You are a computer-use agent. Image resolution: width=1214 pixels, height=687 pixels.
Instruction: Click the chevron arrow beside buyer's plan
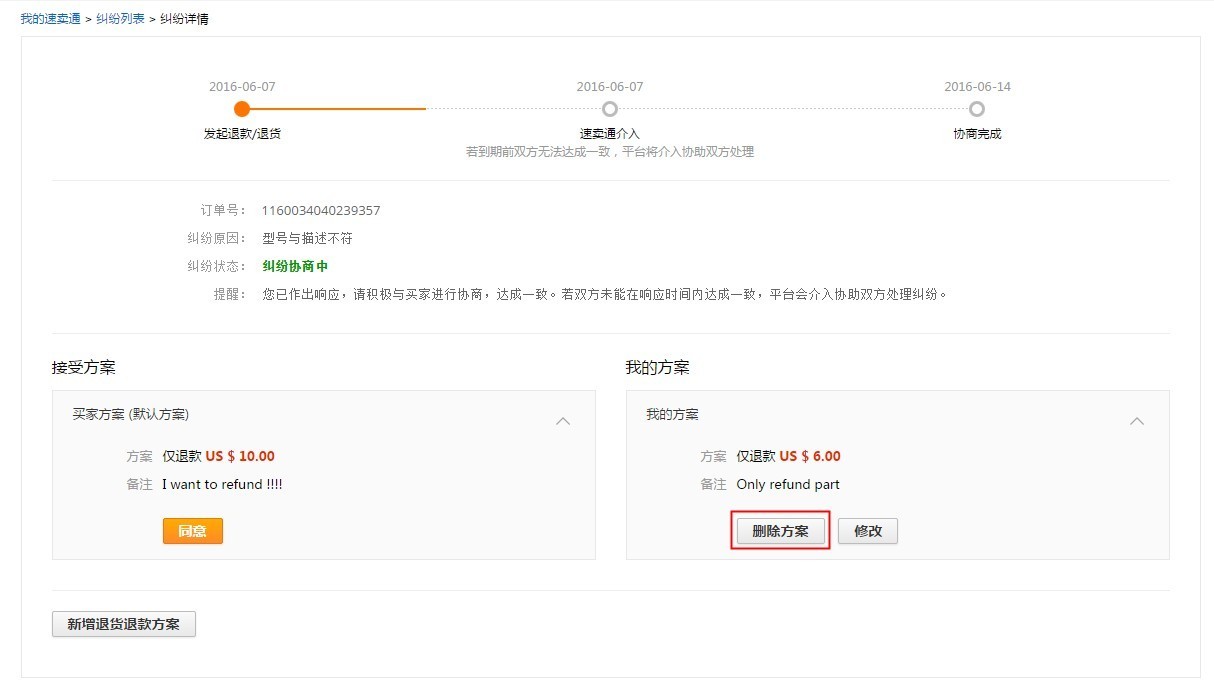(x=563, y=421)
